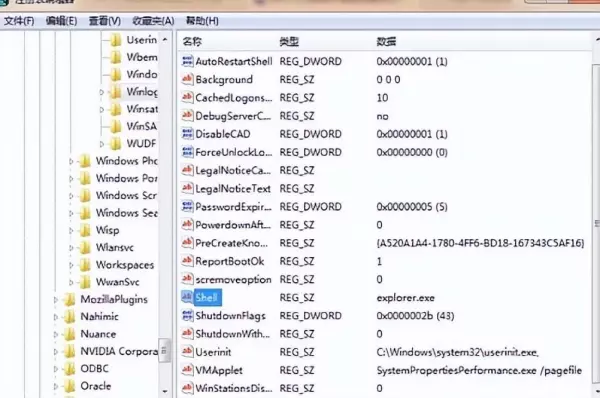This screenshot has height=398, width=600.
Task: Click the Background string value icon
Action: point(188,79)
